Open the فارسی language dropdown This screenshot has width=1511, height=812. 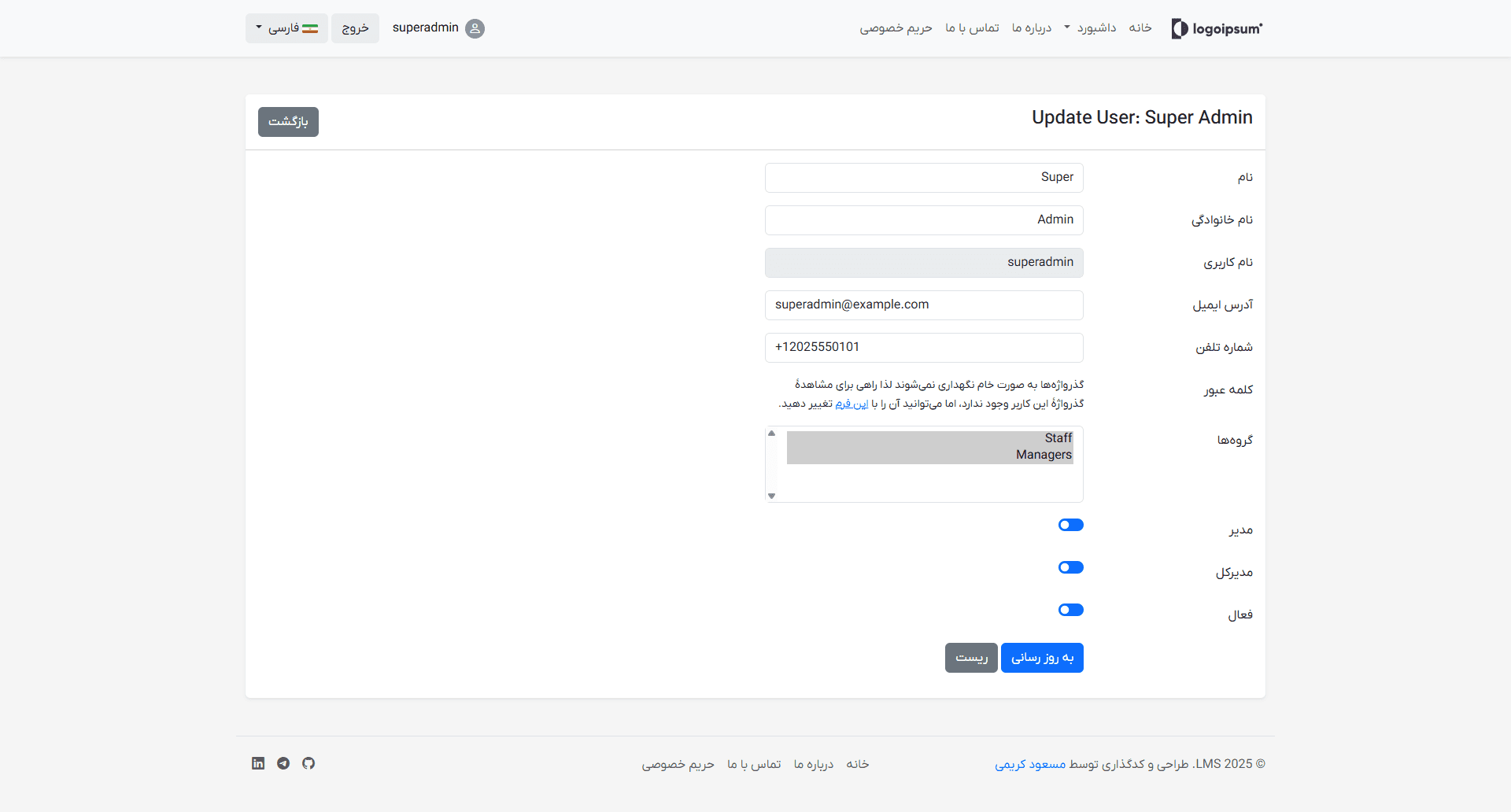pos(286,28)
